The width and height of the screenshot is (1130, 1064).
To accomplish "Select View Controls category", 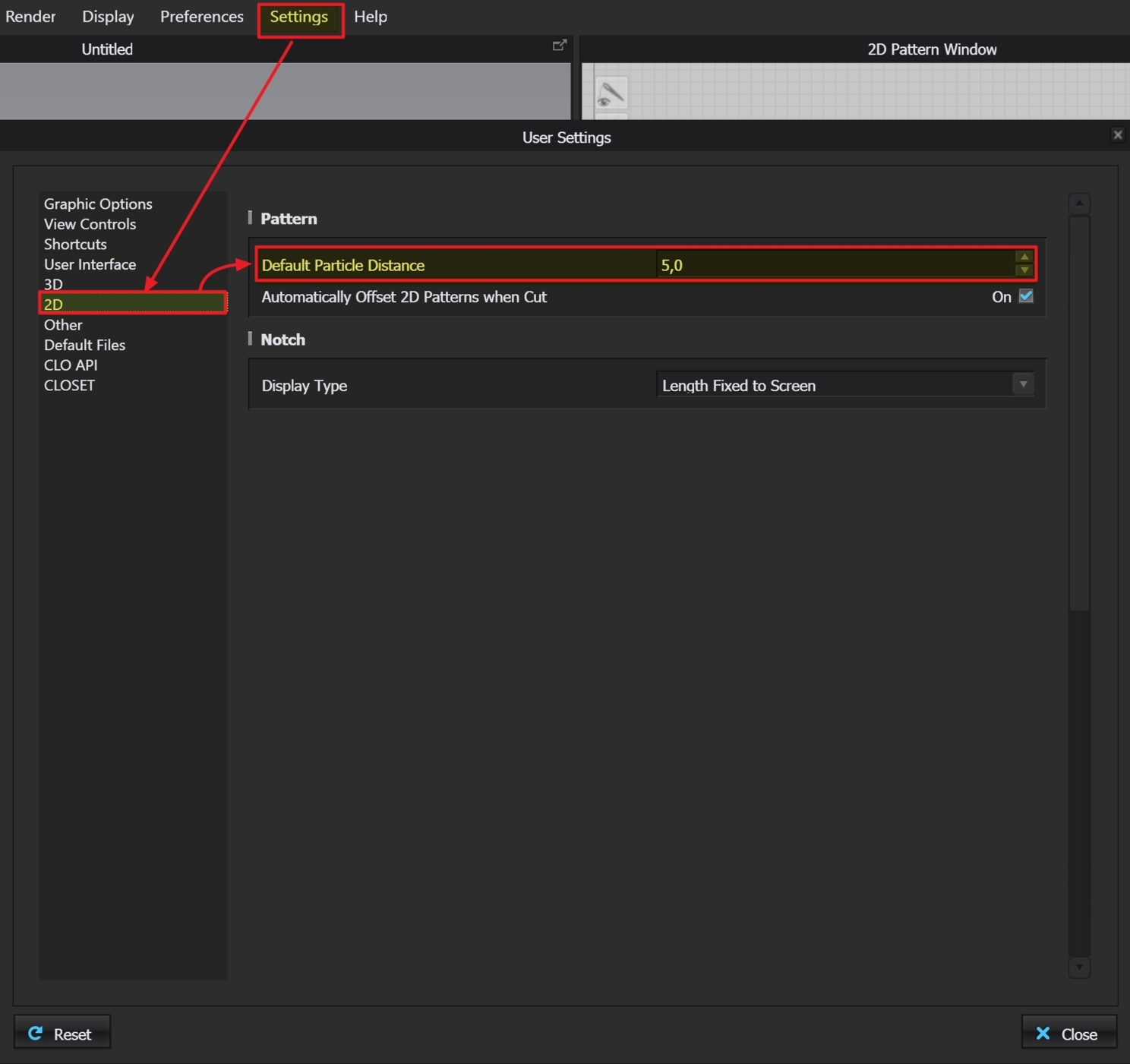I will click(90, 224).
